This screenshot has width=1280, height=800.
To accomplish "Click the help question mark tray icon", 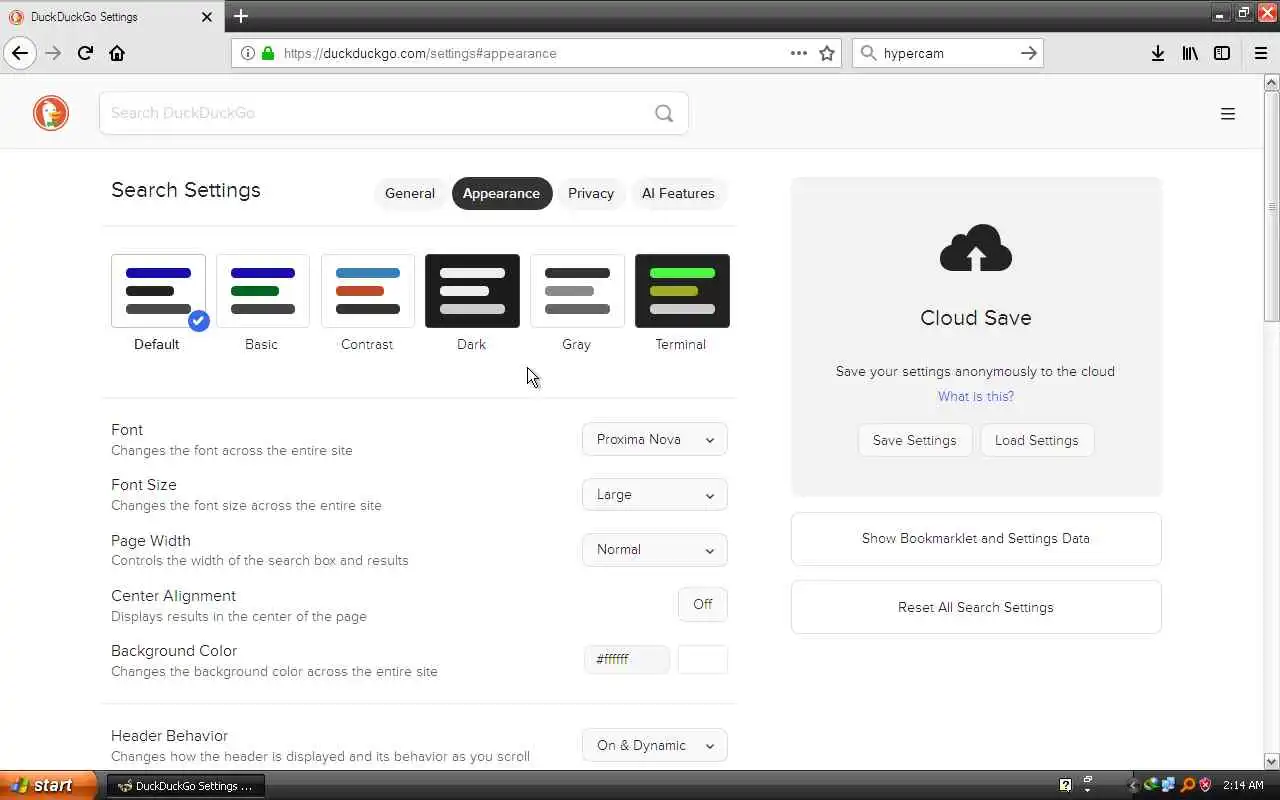I will tap(1066, 785).
